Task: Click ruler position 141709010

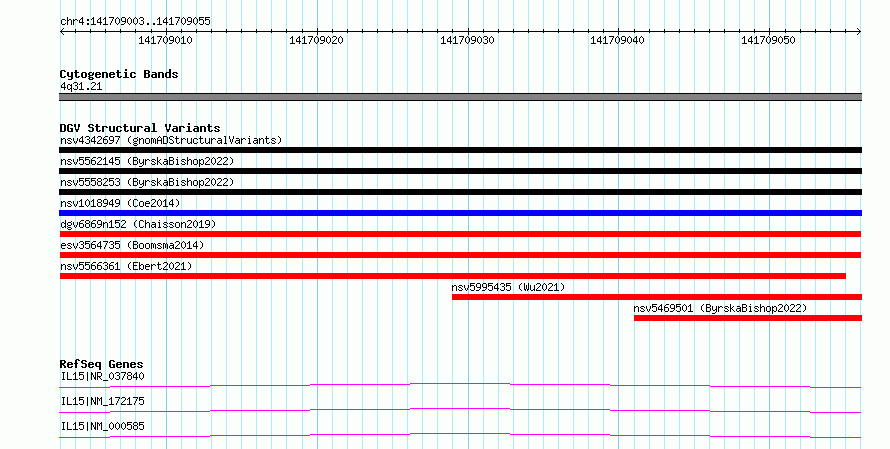Action: pos(165,40)
